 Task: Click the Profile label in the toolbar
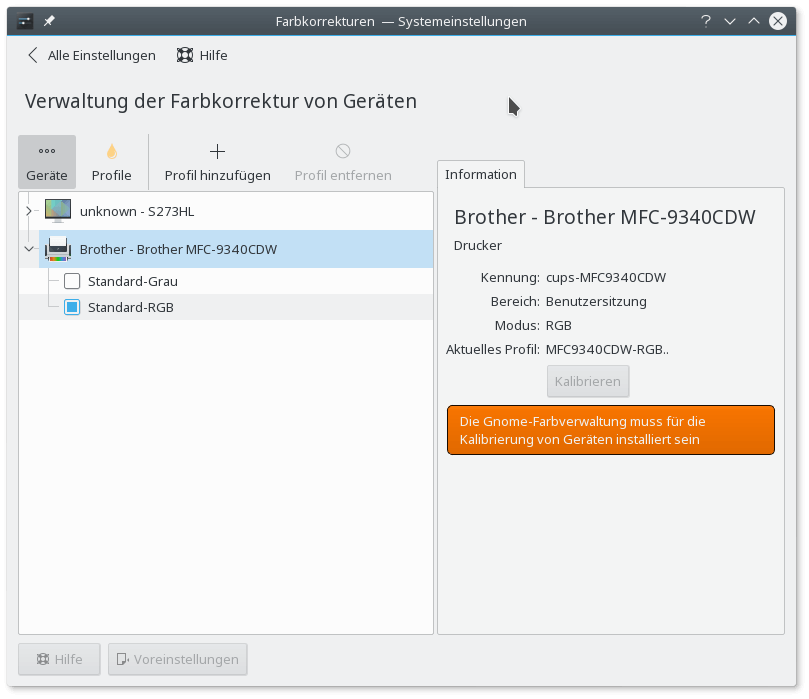(111, 175)
